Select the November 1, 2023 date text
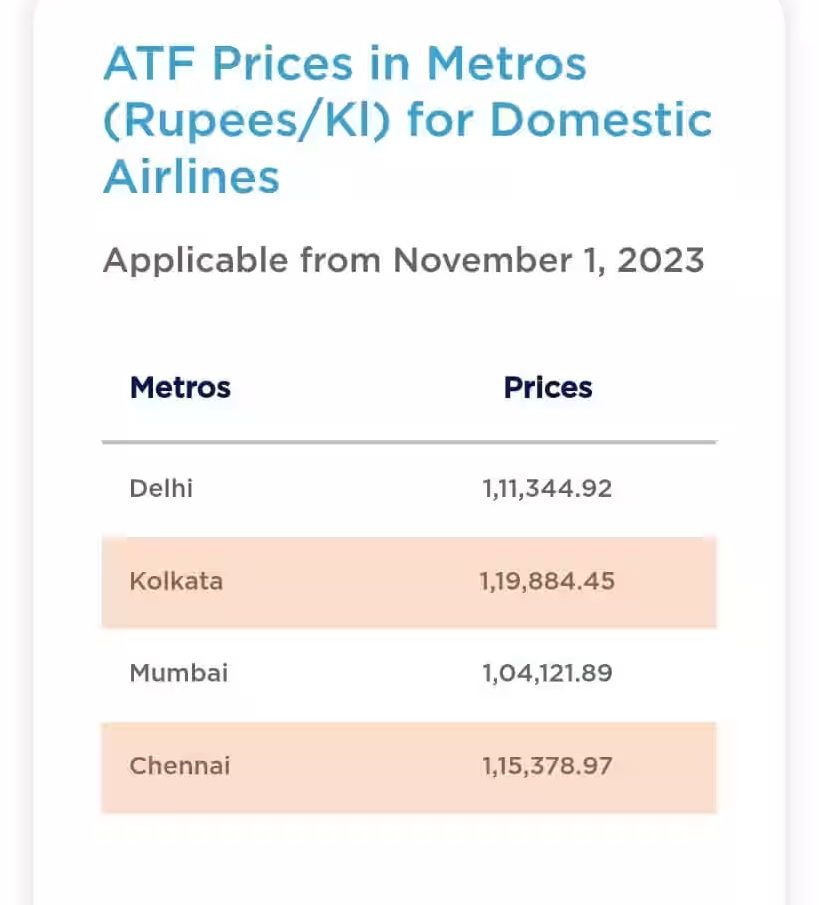 coord(548,261)
